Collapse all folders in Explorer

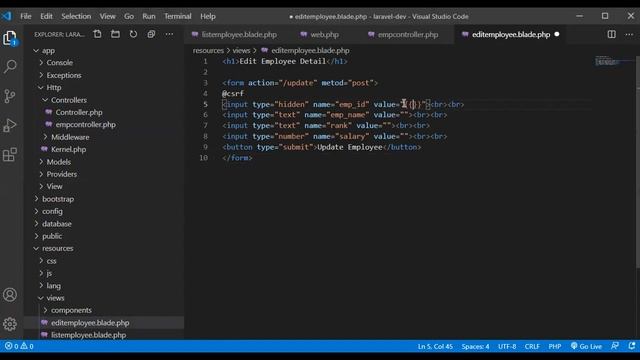pyautogui.click(x=151, y=34)
